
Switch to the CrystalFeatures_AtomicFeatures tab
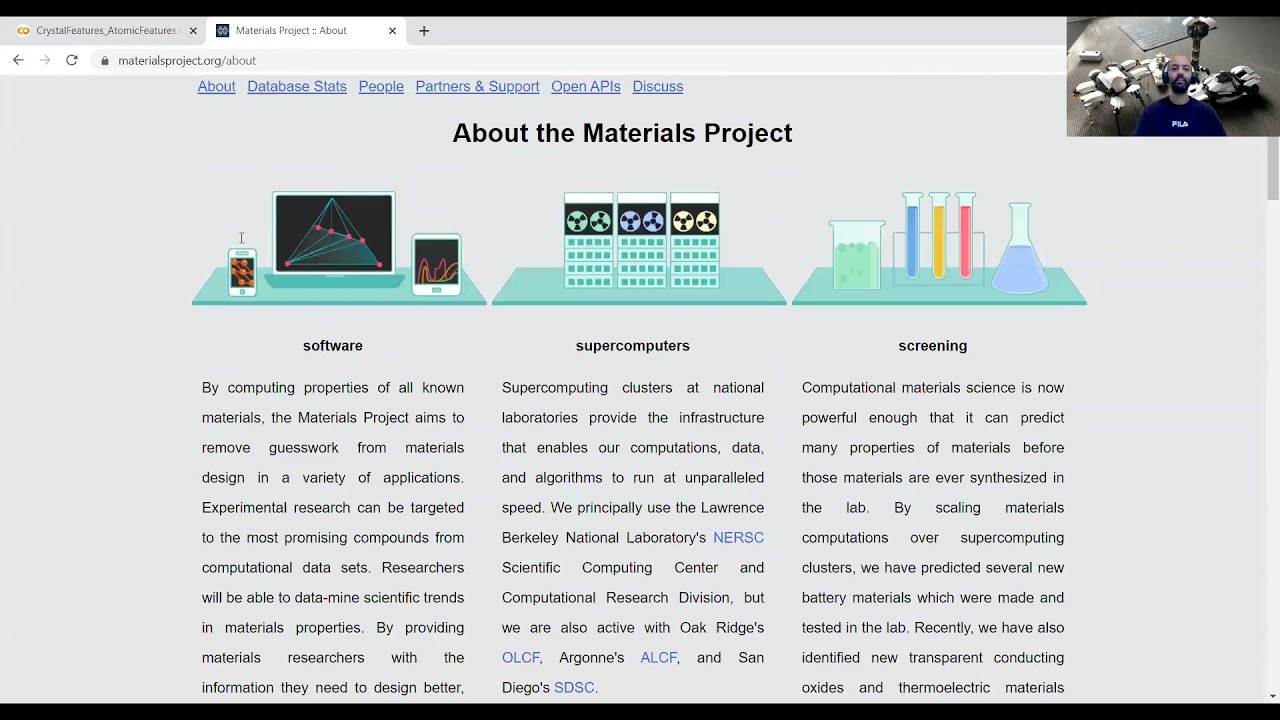[100, 31]
